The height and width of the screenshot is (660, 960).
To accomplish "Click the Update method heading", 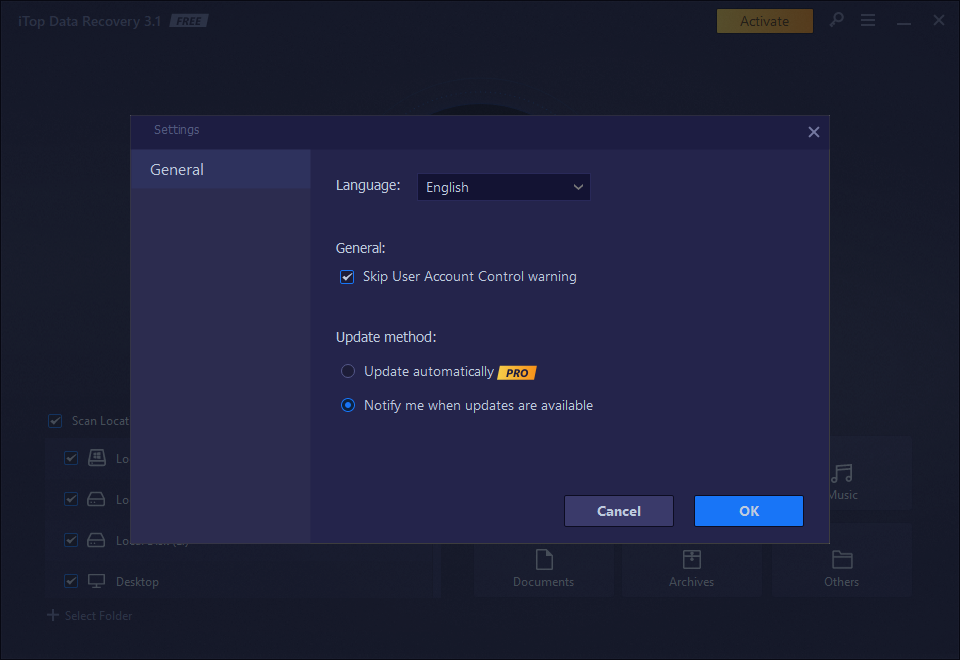I will point(386,337).
